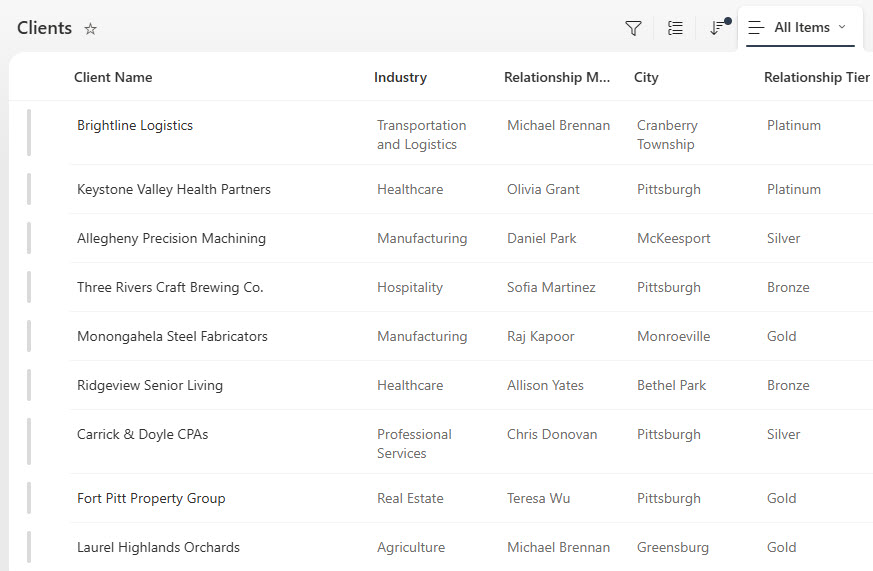
Task: Click the 'Olivia Grant' manager cell
Action: coord(543,189)
